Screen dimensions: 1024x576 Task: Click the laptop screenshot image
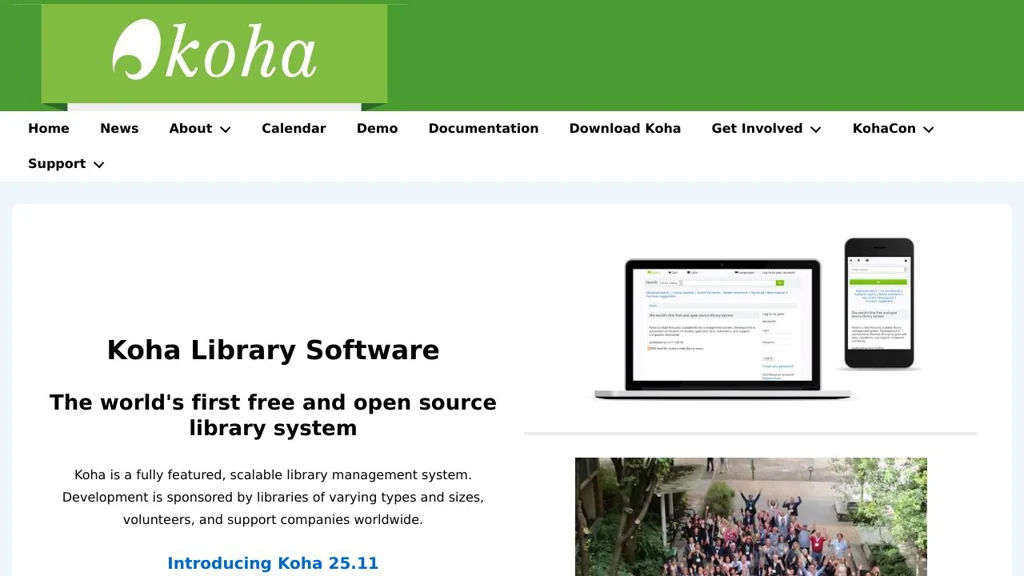(x=722, y=329)
